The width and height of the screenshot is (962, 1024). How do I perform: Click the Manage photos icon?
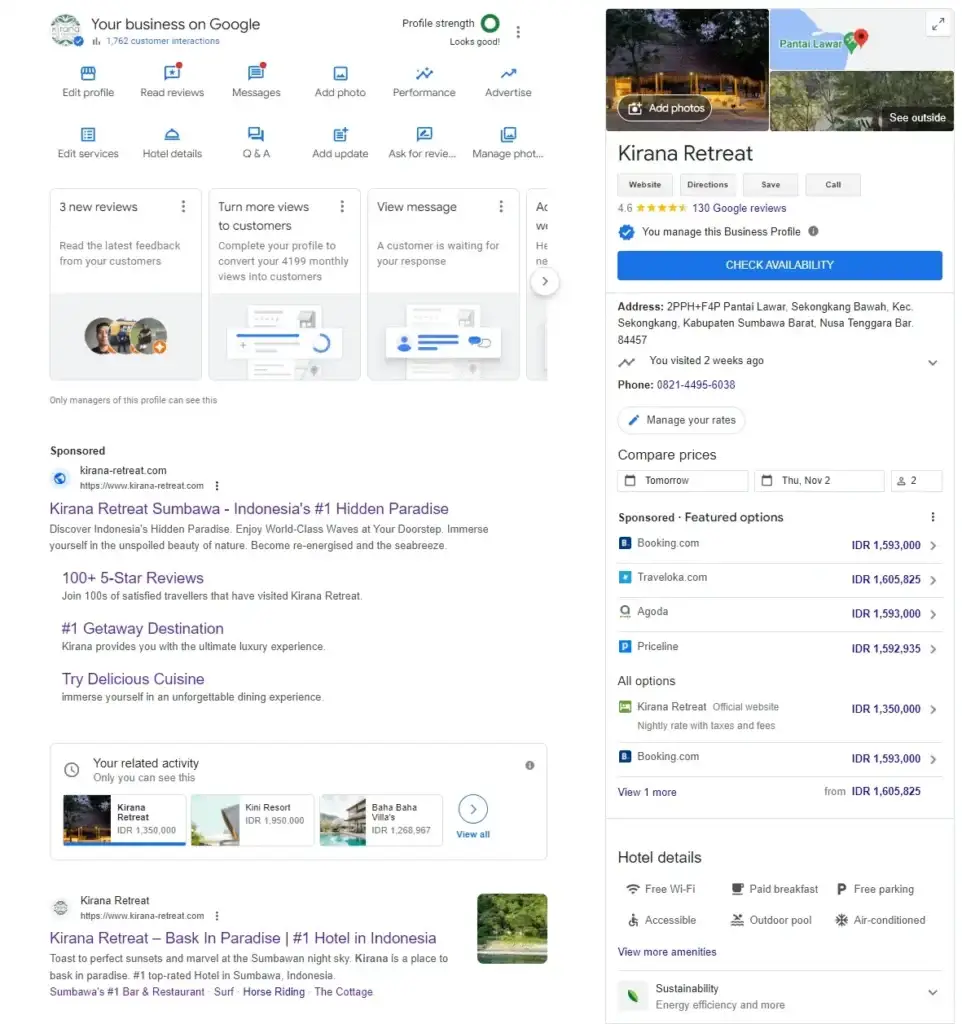[x=507, y=134]
